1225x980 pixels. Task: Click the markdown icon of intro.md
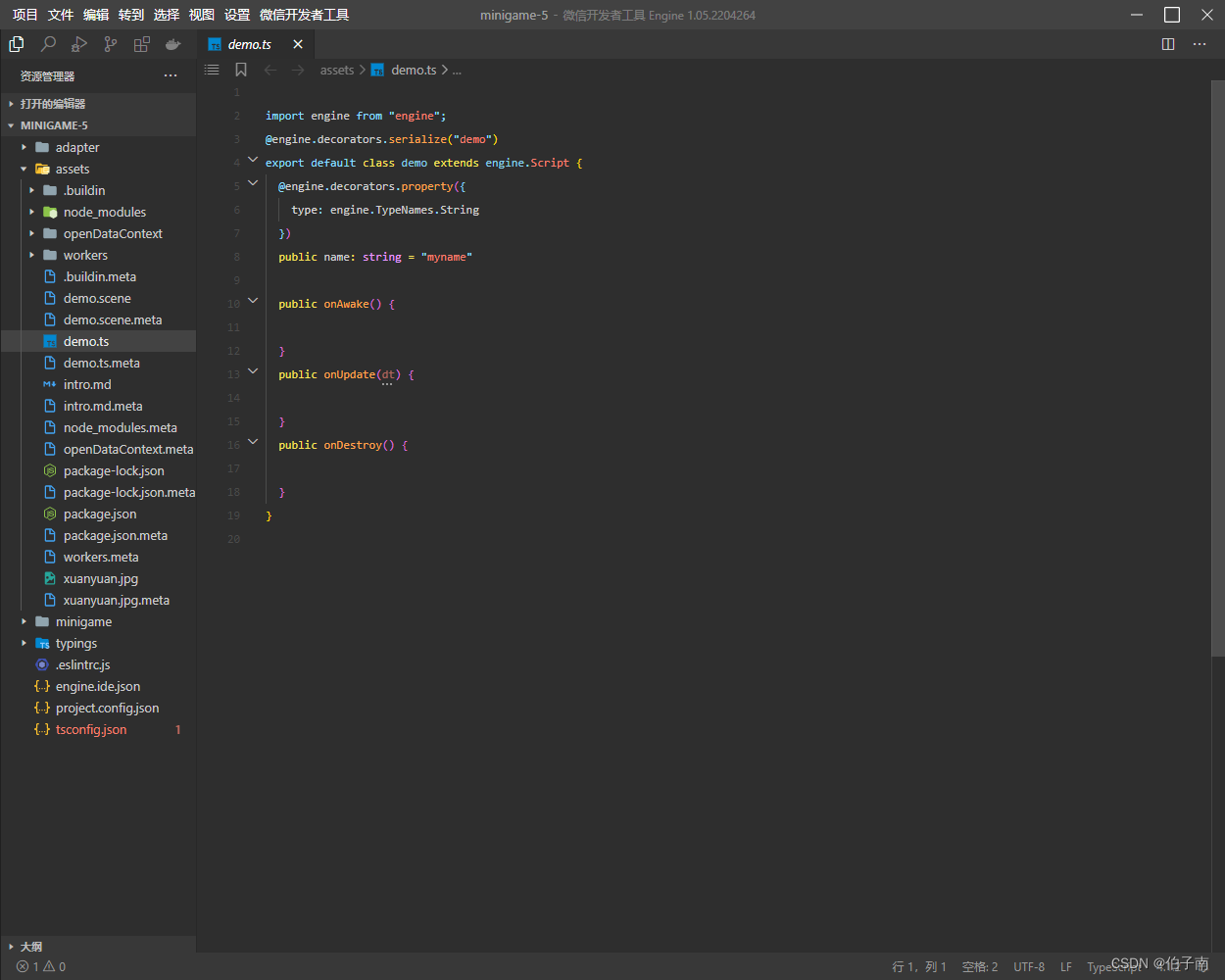coord(50,384)
